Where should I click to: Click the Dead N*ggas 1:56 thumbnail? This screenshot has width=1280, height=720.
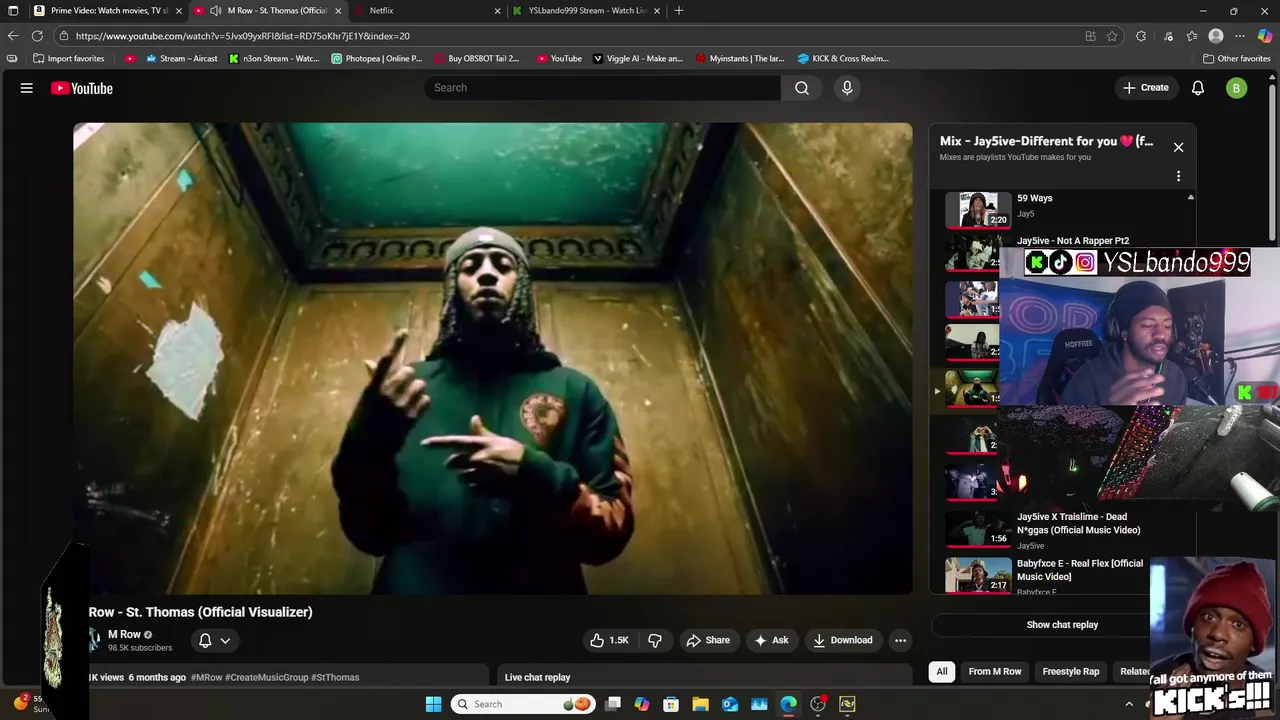click(978, 529)
